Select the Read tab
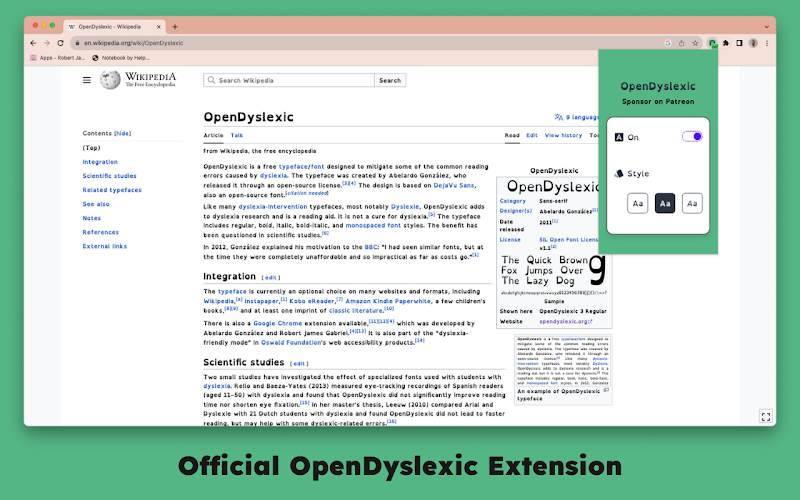The width and height of the screenshot is (800, 500). [512, 135]
